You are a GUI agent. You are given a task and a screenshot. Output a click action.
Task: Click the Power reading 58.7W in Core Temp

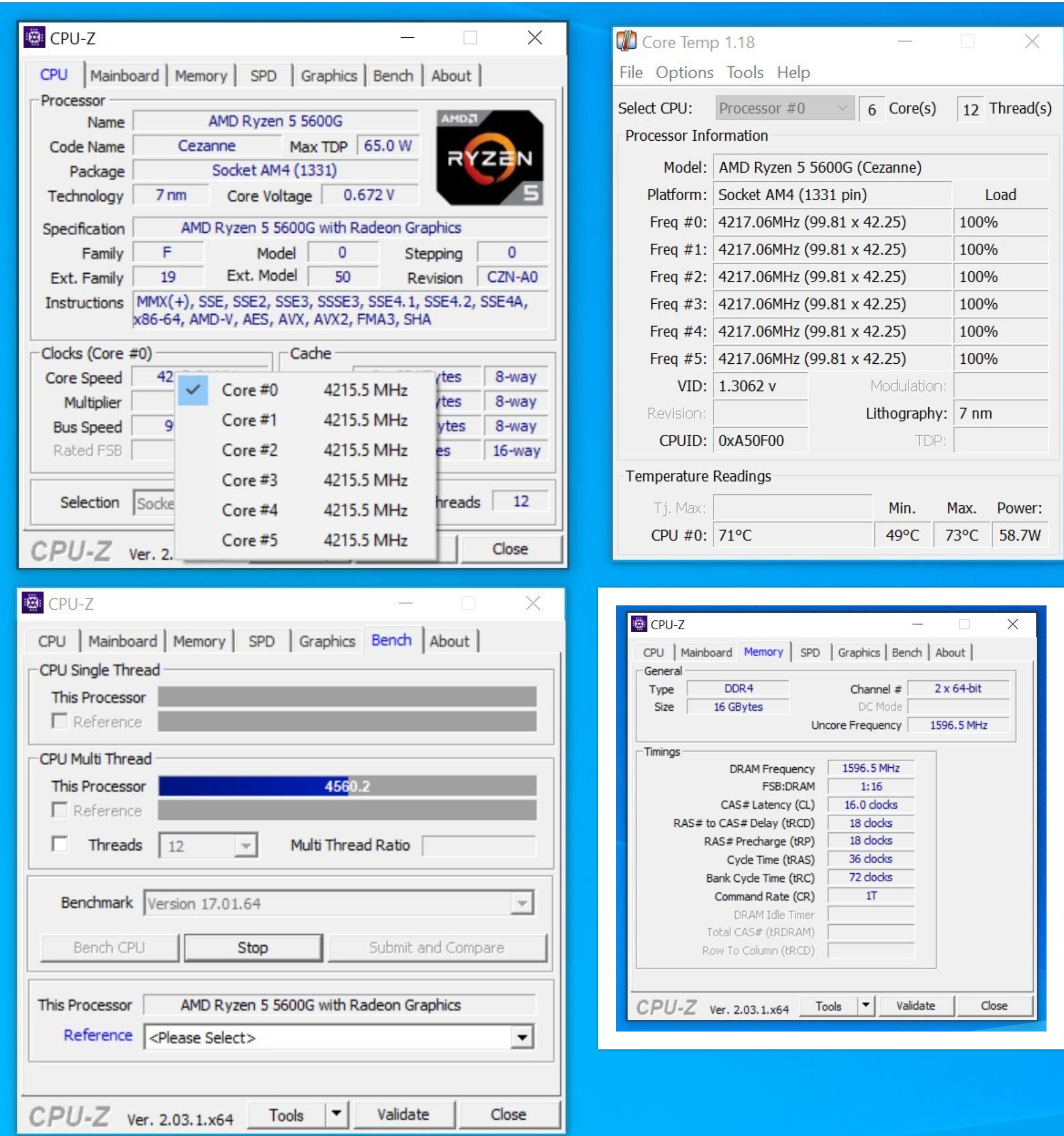pos(1020,535)
